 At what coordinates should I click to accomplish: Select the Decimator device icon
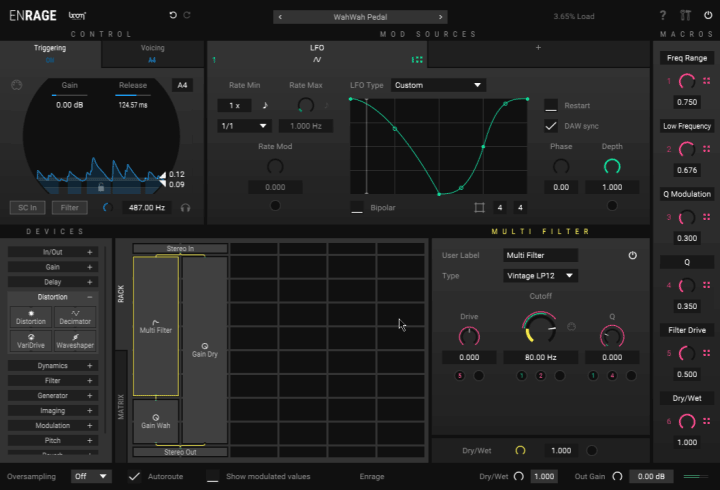coord(75,318)
